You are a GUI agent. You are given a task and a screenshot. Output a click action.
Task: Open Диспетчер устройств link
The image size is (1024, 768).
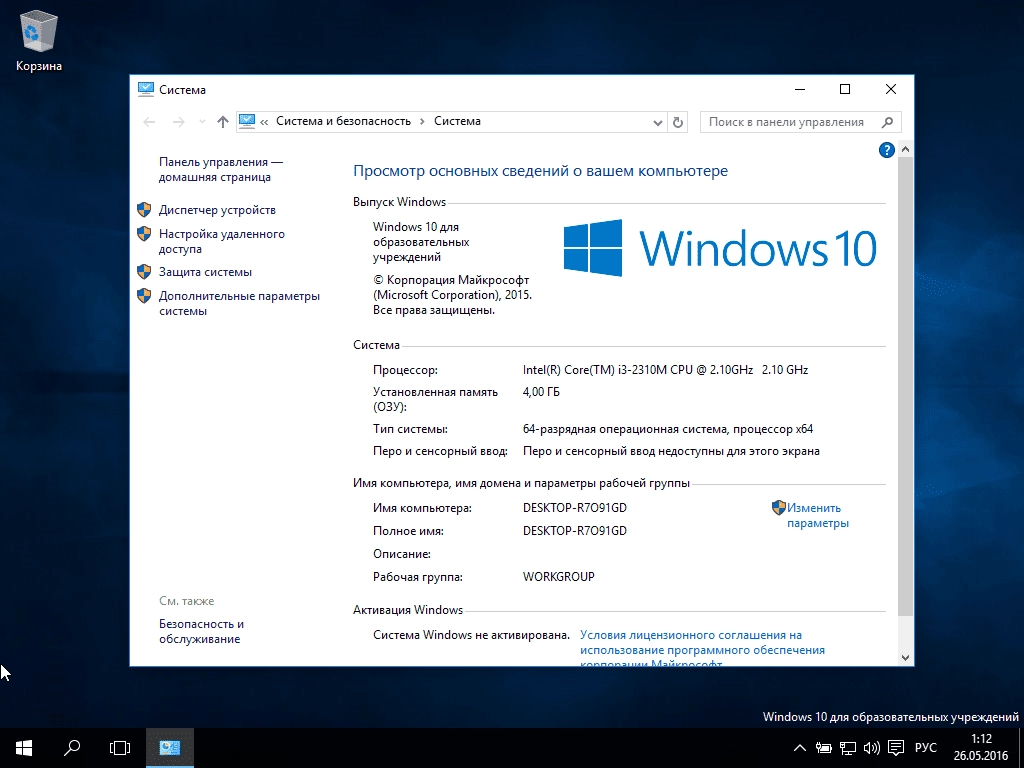point(217,210)
